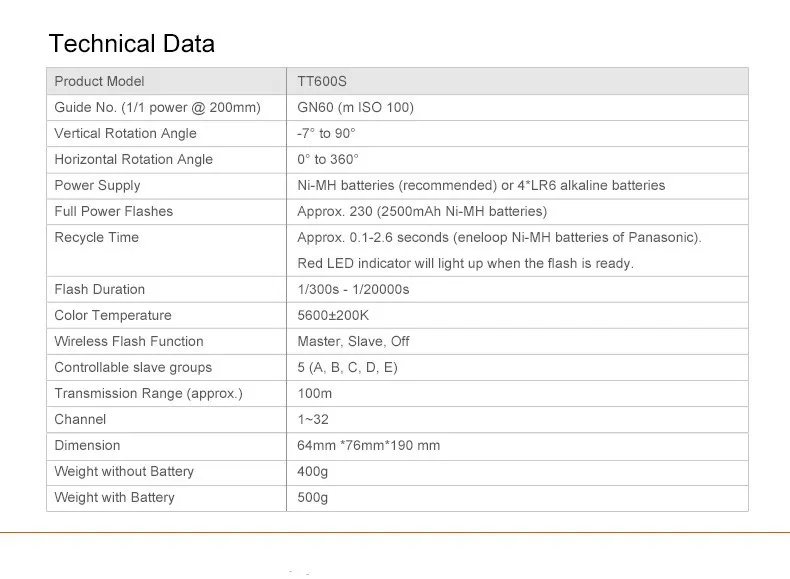Click the Channel 1~32 value
Image resolution: width=790 pixels, height=579 pixels.
tap(313, 419)
